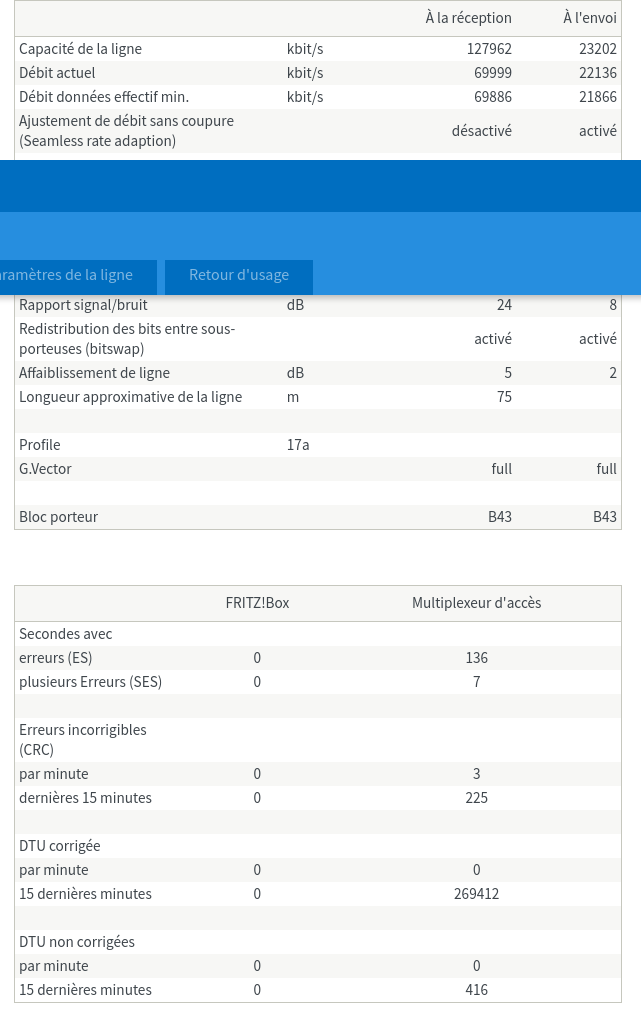Click the À l'envoi column header
The height and width of the screenshot is (1010, 641).
click(589, 18)
